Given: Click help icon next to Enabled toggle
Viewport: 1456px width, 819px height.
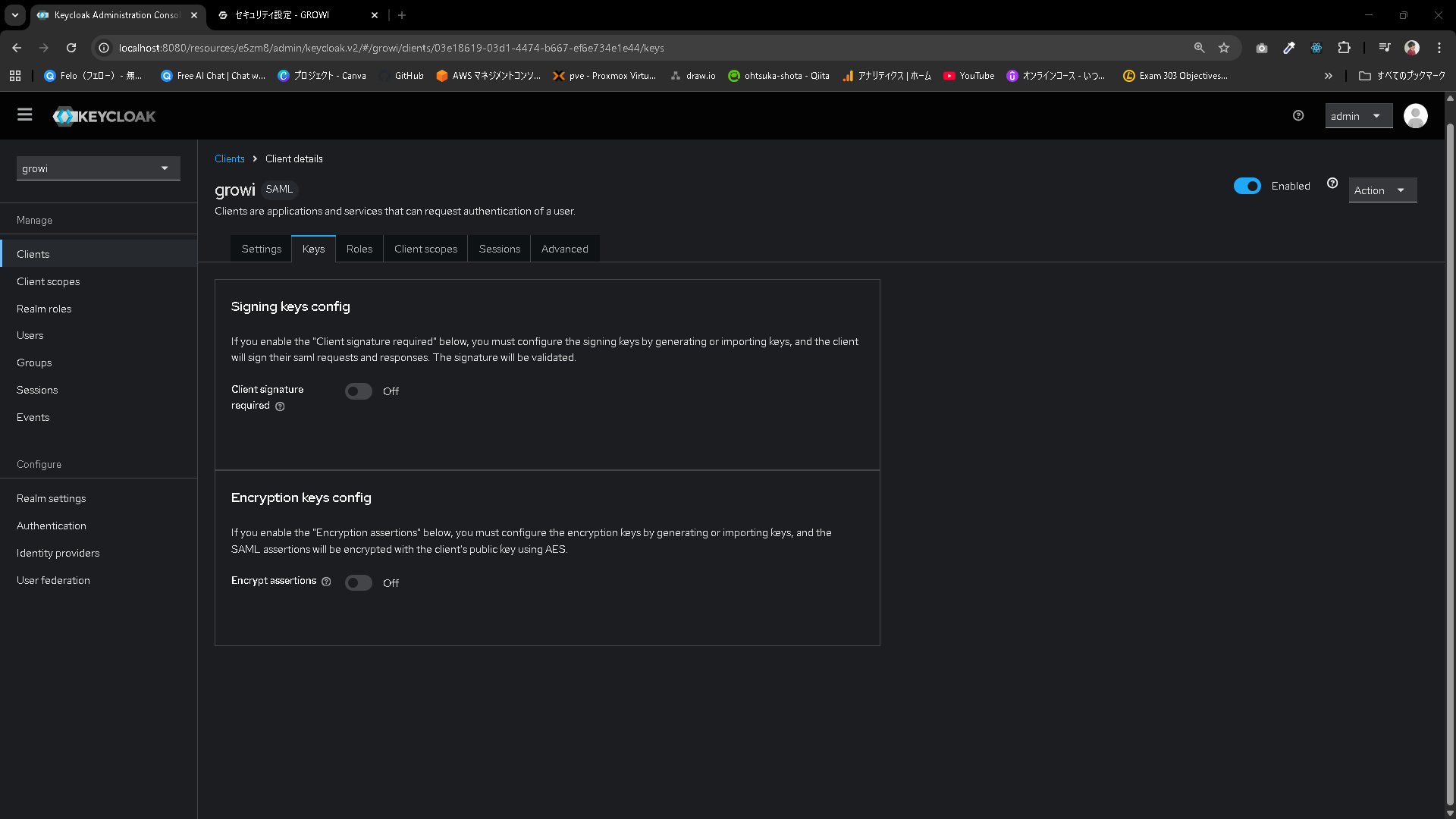Looking at the screenshot, I should tap(1332, 184).
